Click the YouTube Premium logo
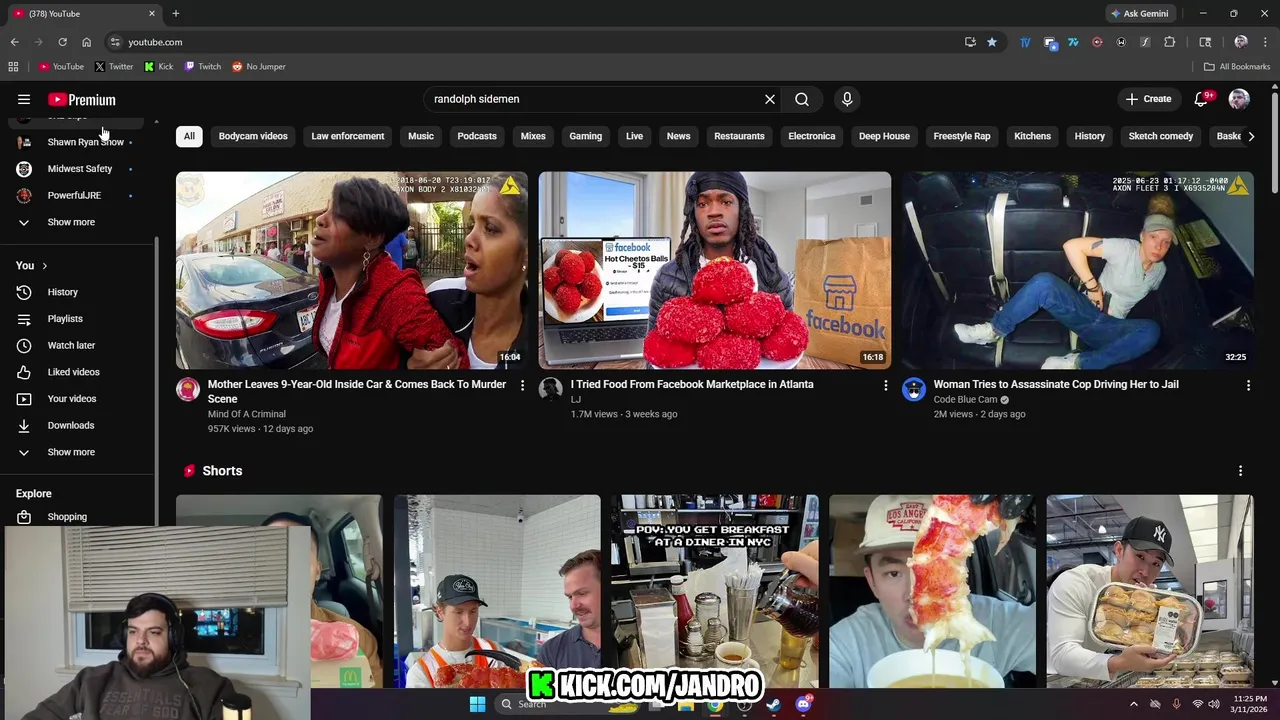 pyautogui.click(x=82, y=100)
